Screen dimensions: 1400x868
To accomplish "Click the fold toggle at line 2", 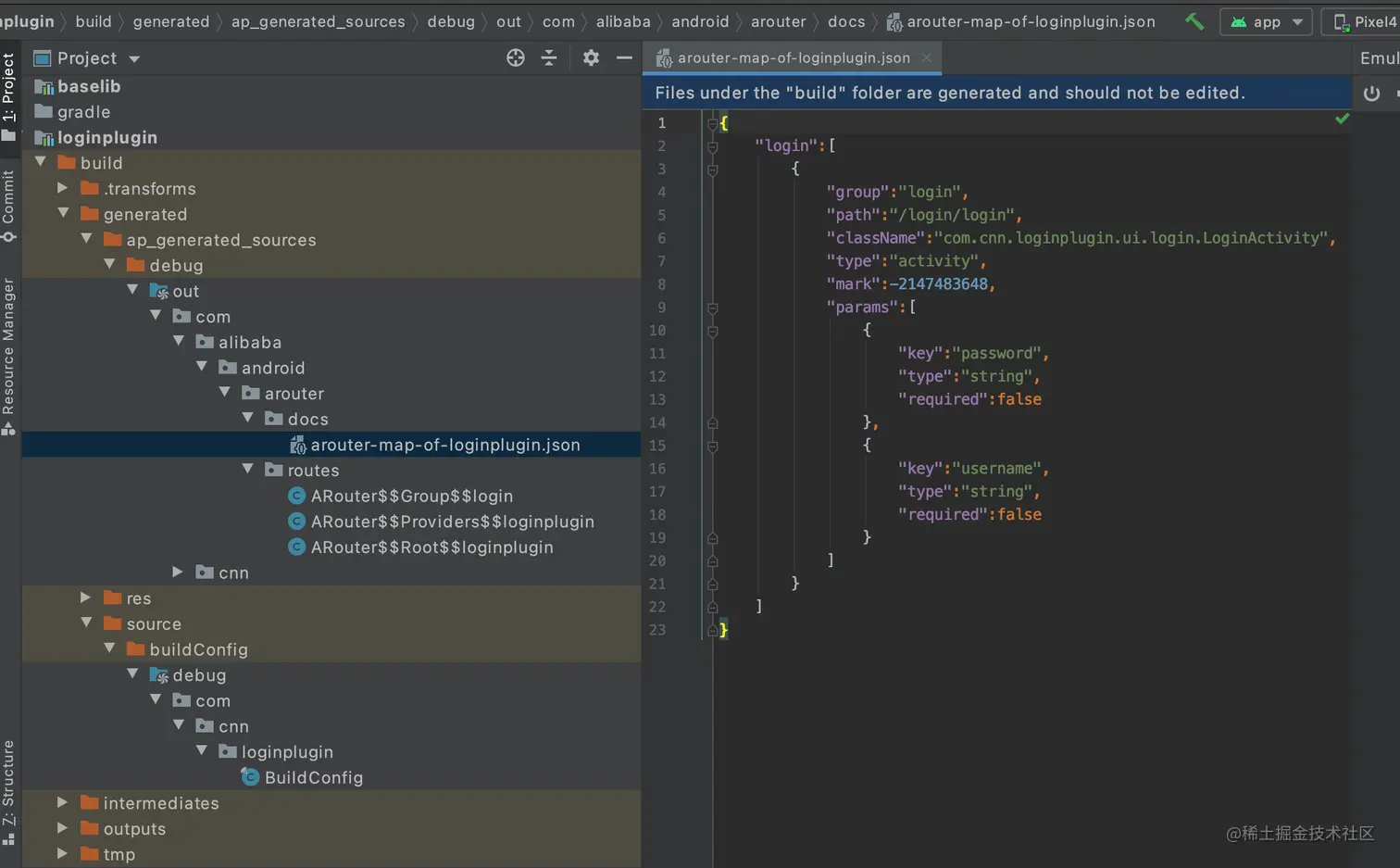I will 713,145.
